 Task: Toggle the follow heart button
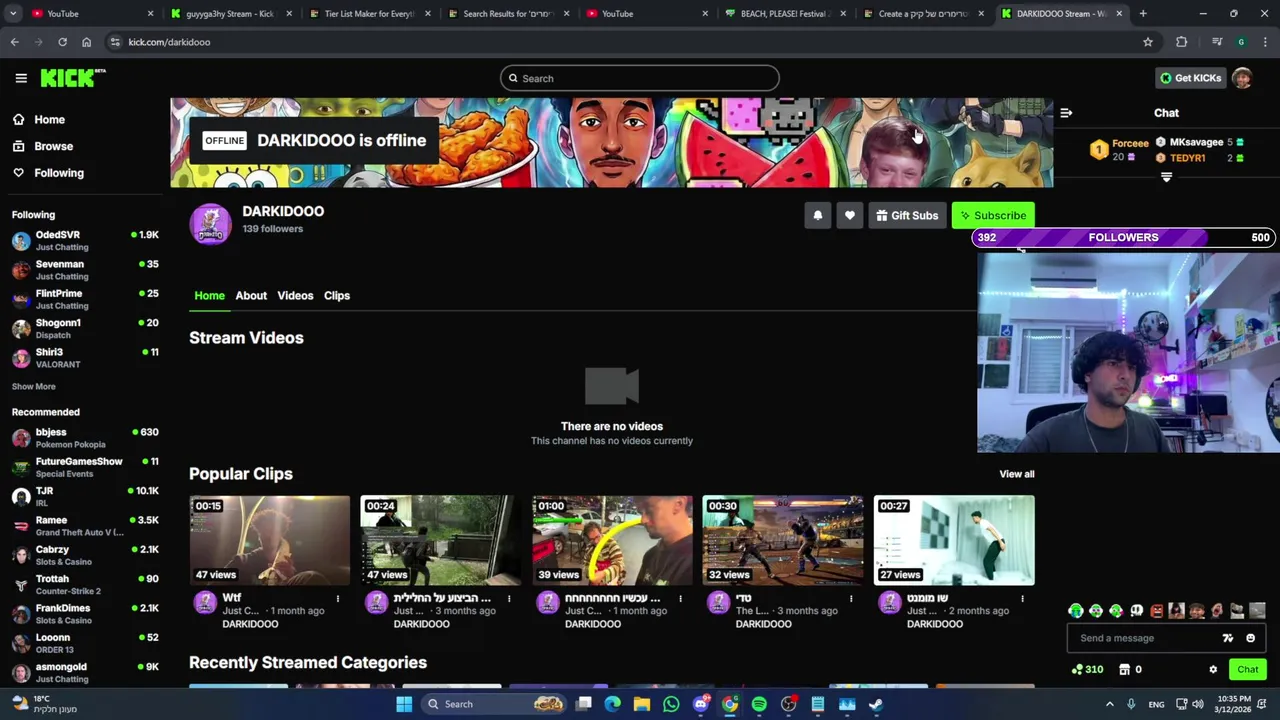tap(850, 215)
